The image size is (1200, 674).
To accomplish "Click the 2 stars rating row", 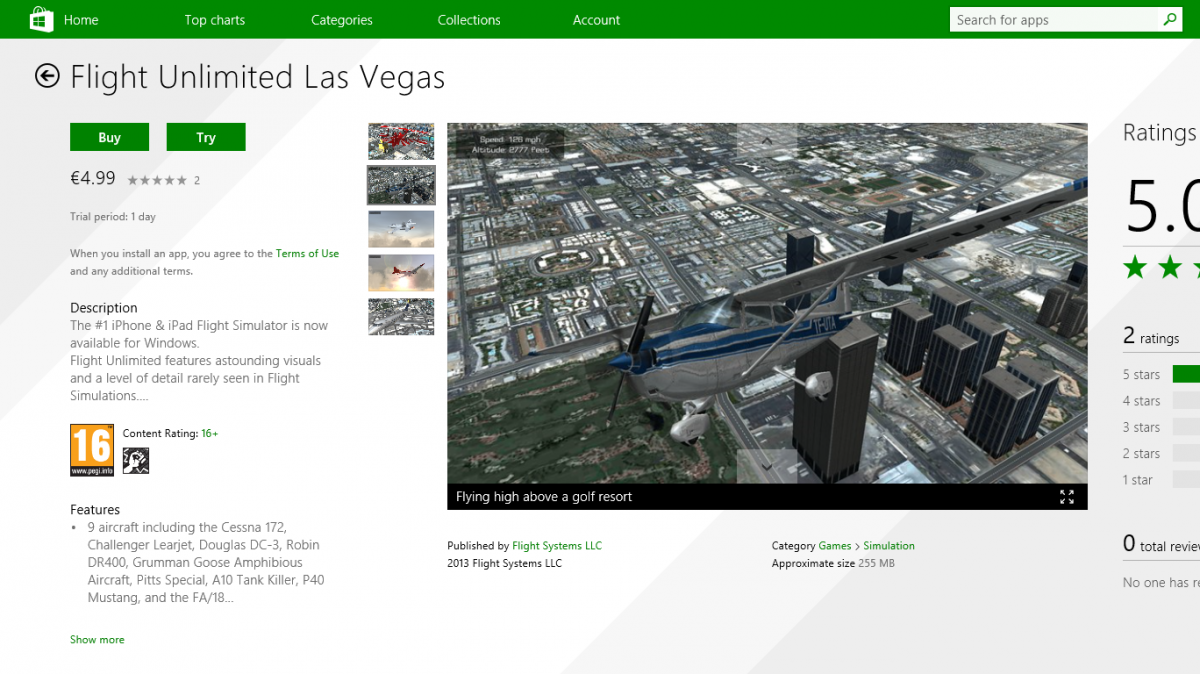I will tap(1161, 454).
